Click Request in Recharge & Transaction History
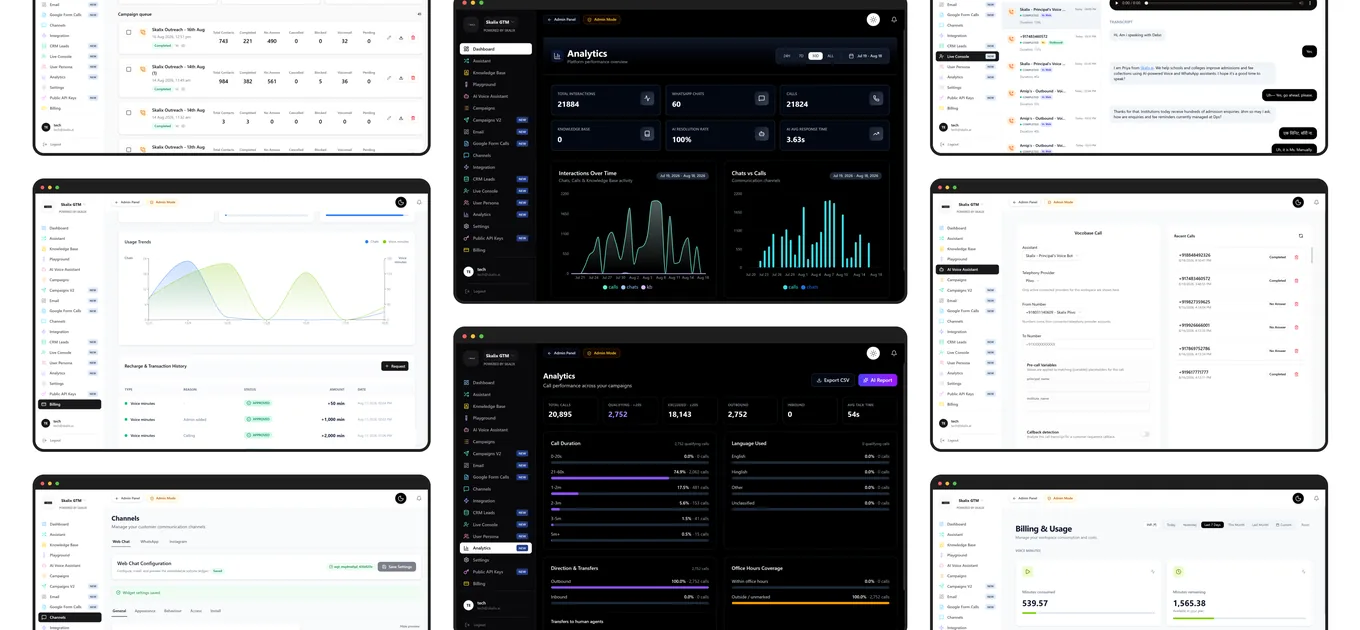1360x630 pixels. pyautogui.click(x=395, y=366)
